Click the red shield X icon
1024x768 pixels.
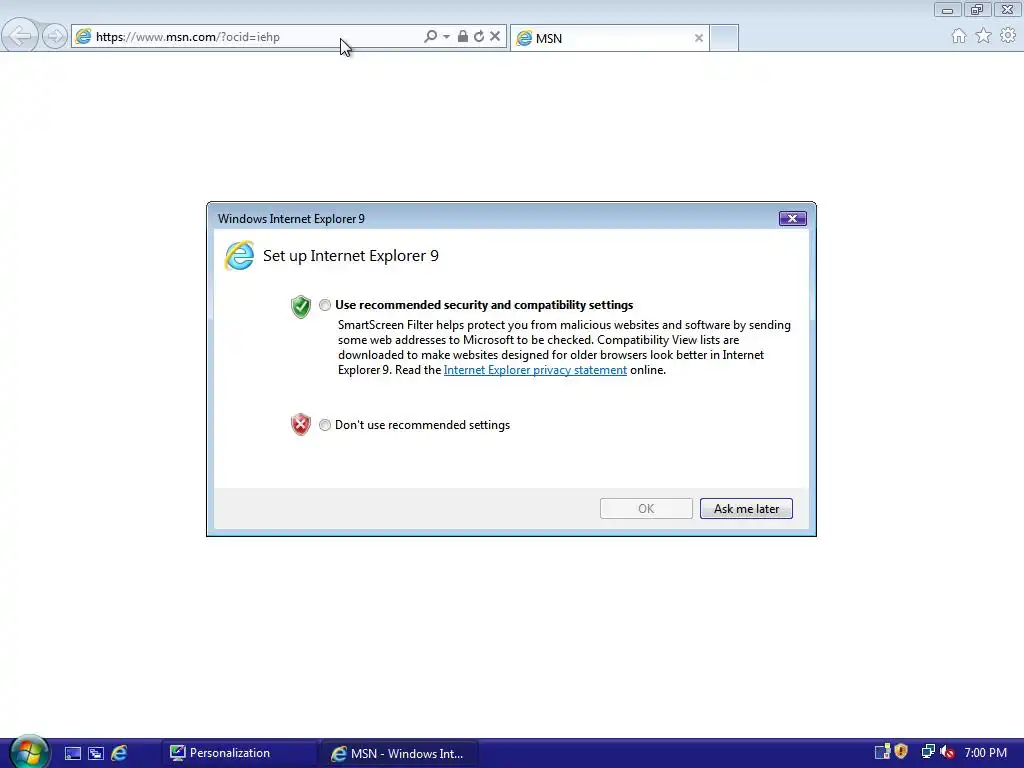coord(300,424)
